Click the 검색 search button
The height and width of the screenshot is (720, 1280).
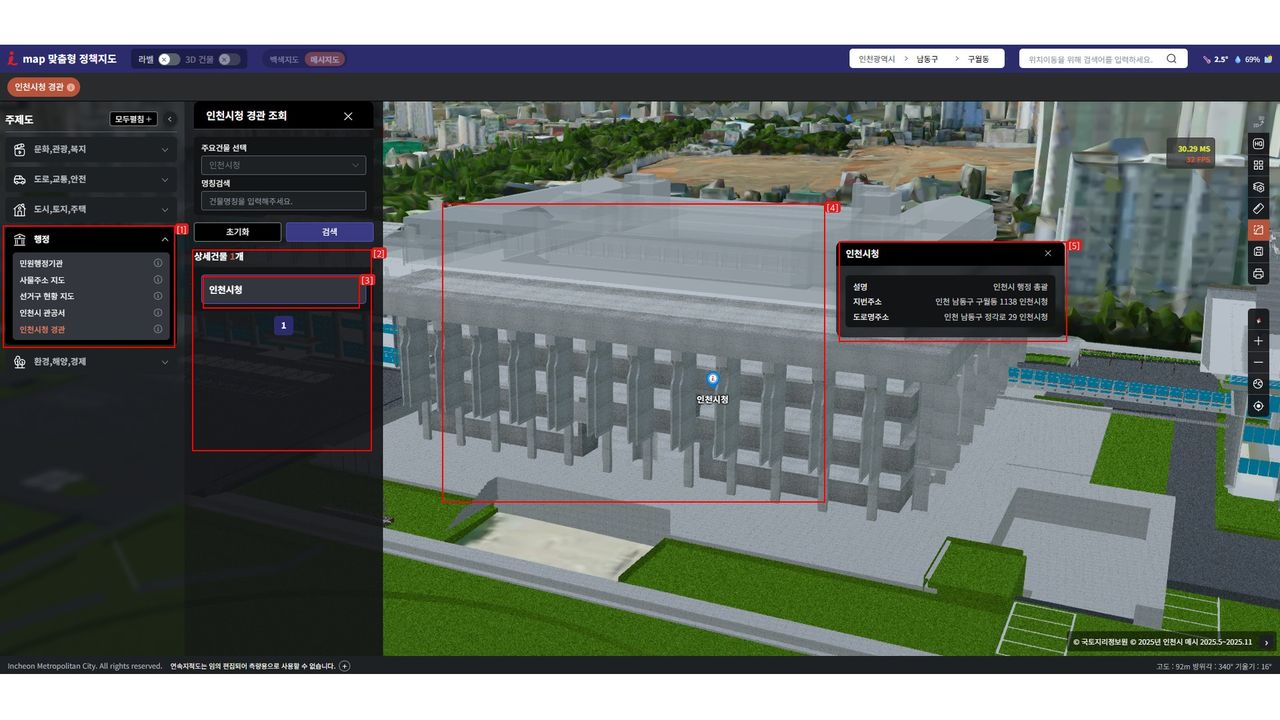tap(329, 231)
